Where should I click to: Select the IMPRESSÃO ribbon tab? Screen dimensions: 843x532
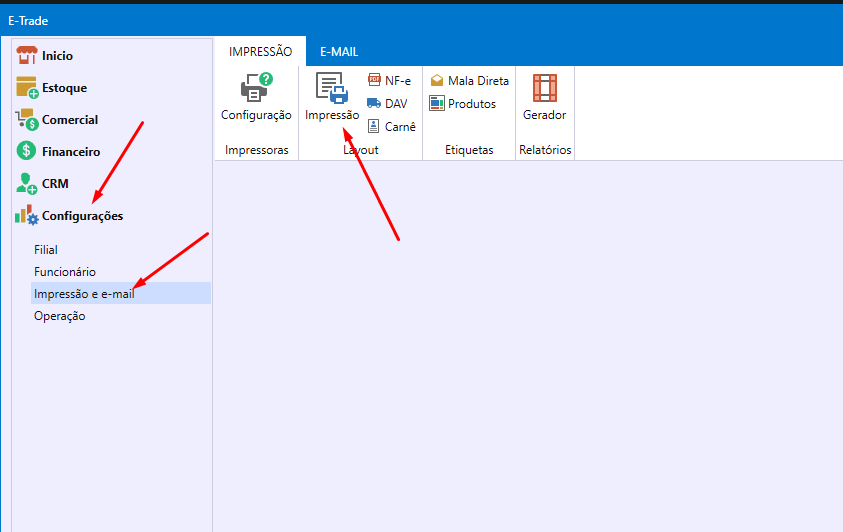(260, 52)
